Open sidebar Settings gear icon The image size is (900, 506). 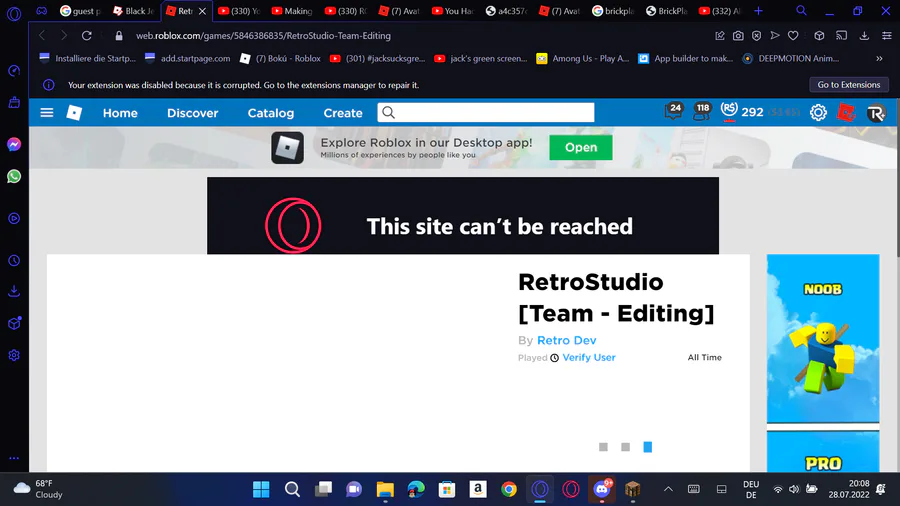click(14, 356)
